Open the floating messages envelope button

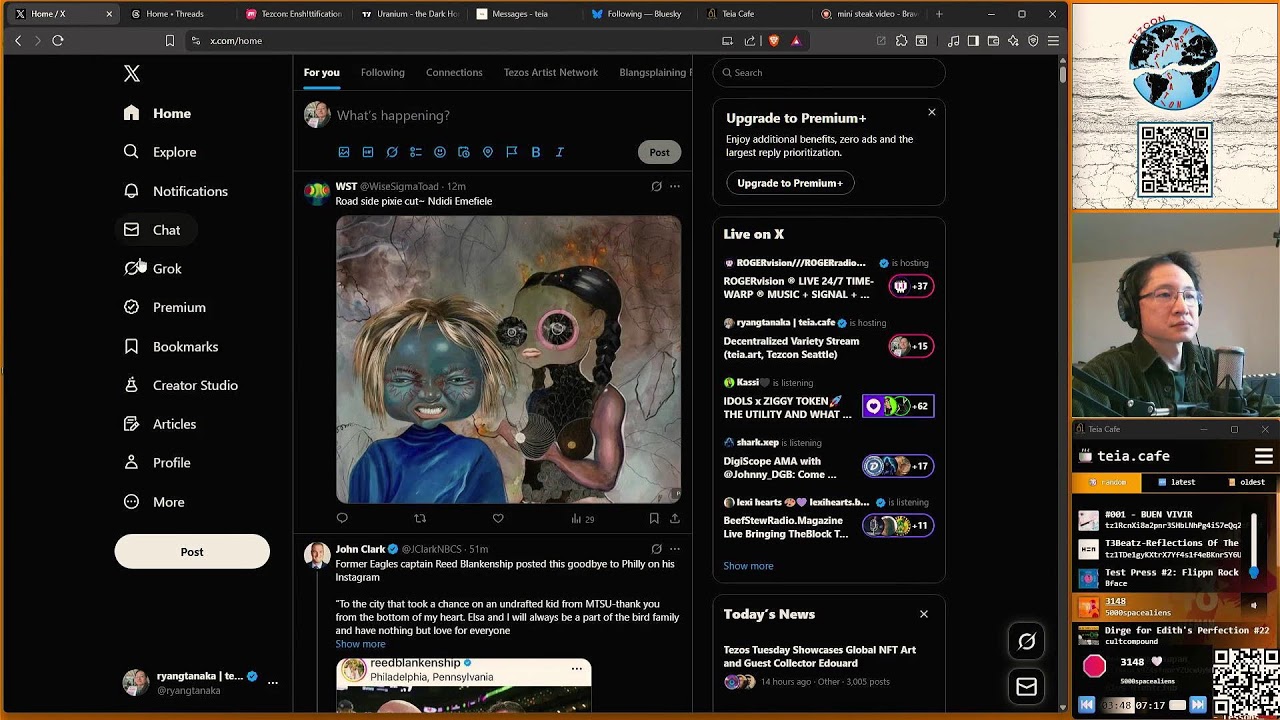click(1026, 687)
